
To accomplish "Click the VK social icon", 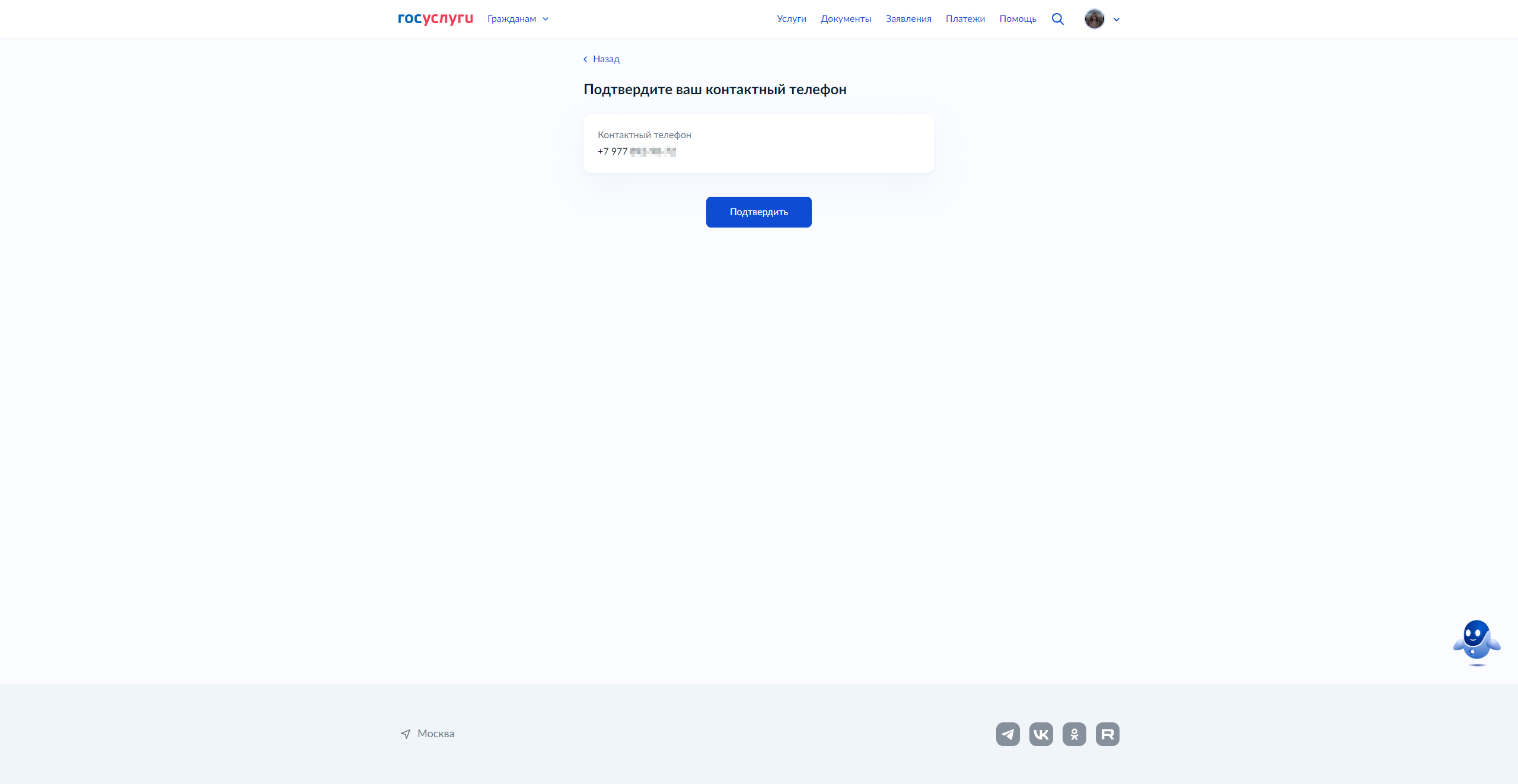I will pos(1041,734).
